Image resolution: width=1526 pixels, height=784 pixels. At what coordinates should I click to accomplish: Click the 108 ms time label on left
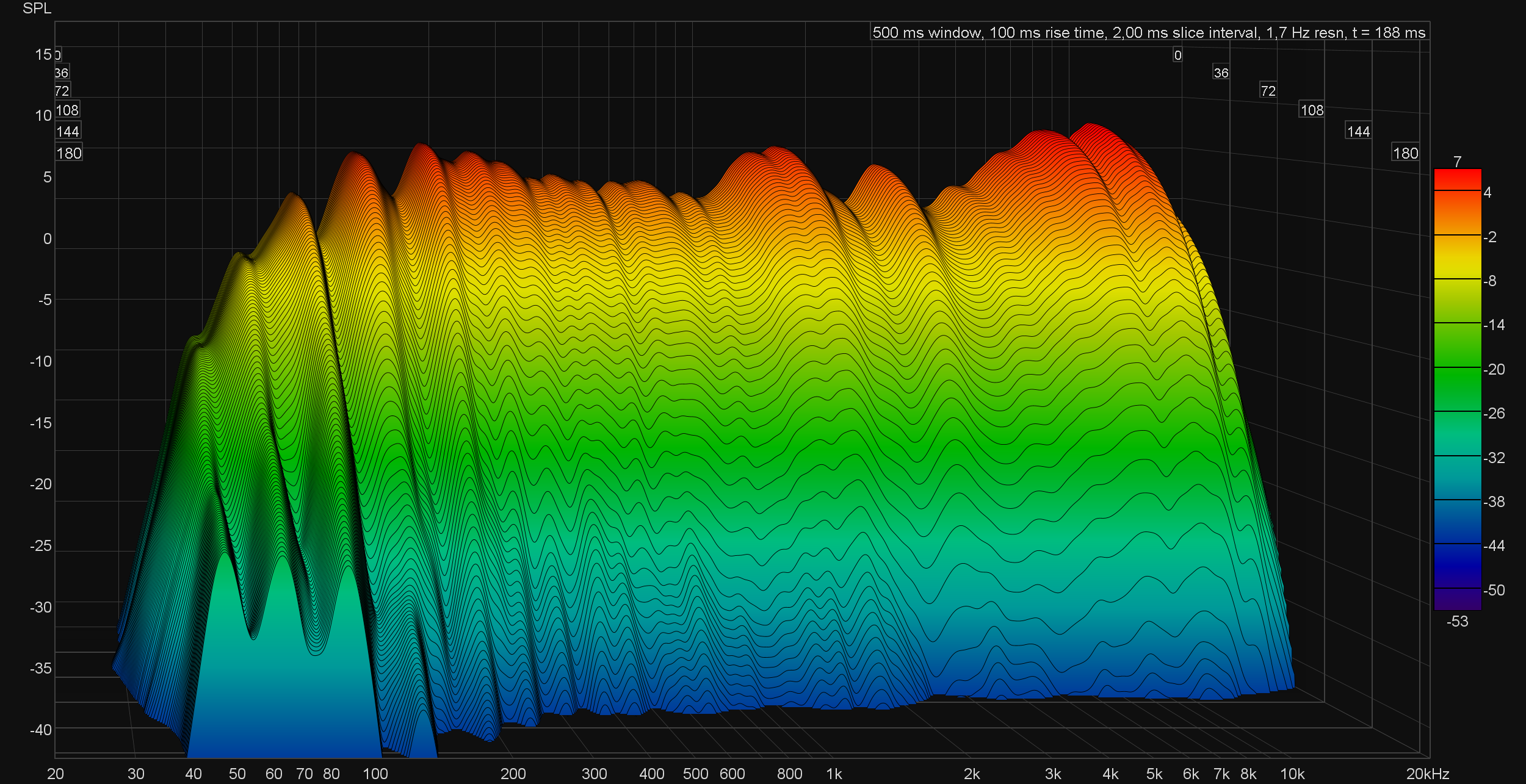67,110
